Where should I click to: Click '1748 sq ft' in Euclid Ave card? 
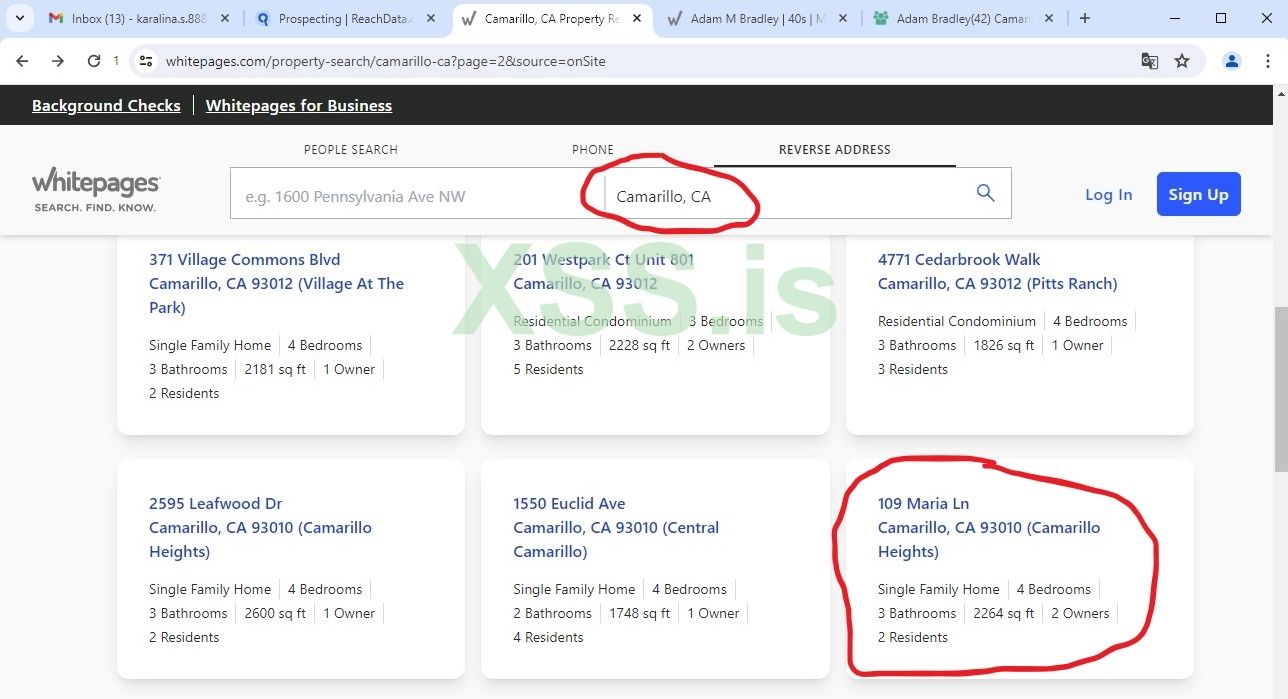click(x=639, y=613)
